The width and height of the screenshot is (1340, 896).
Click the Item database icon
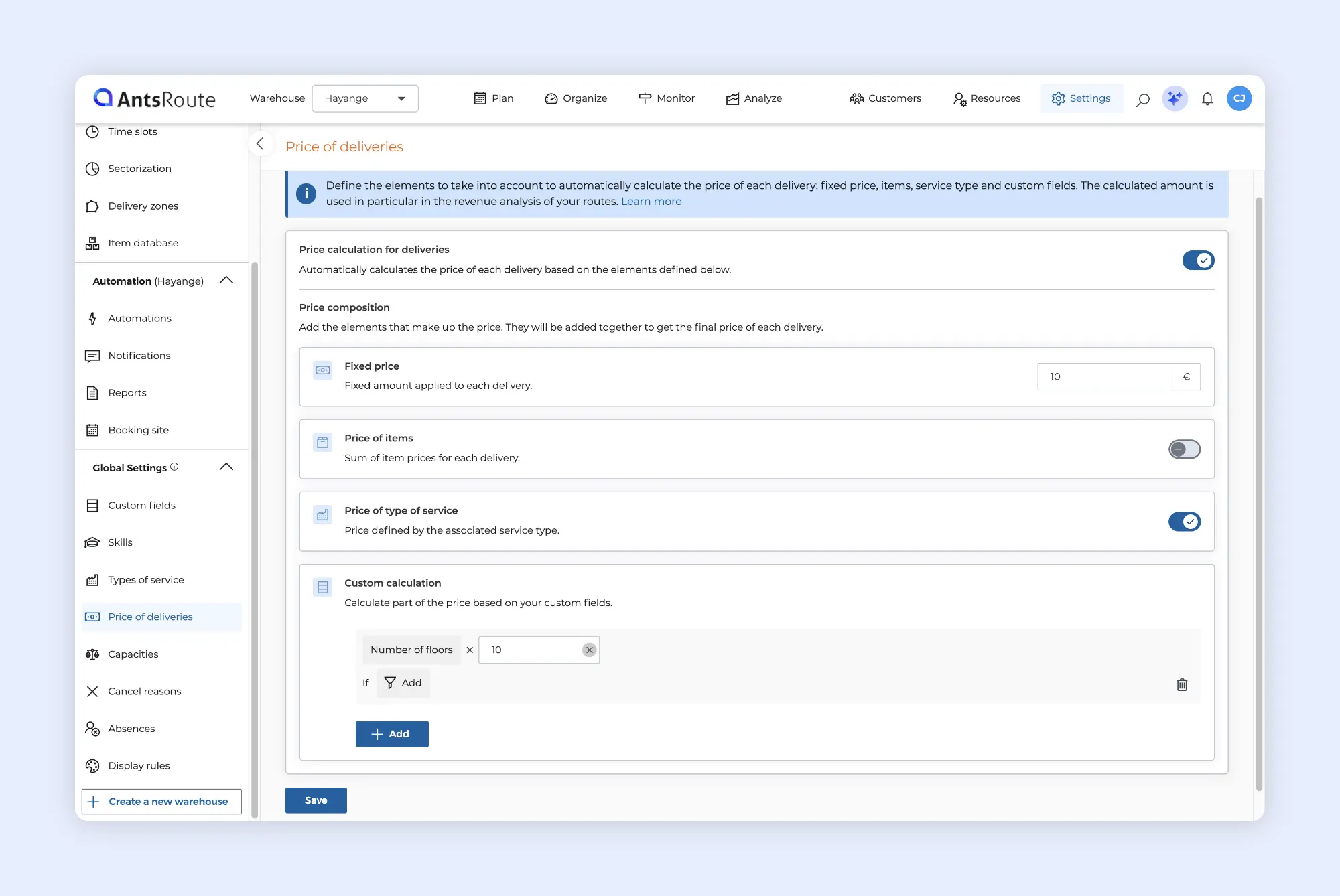point(92,243)
